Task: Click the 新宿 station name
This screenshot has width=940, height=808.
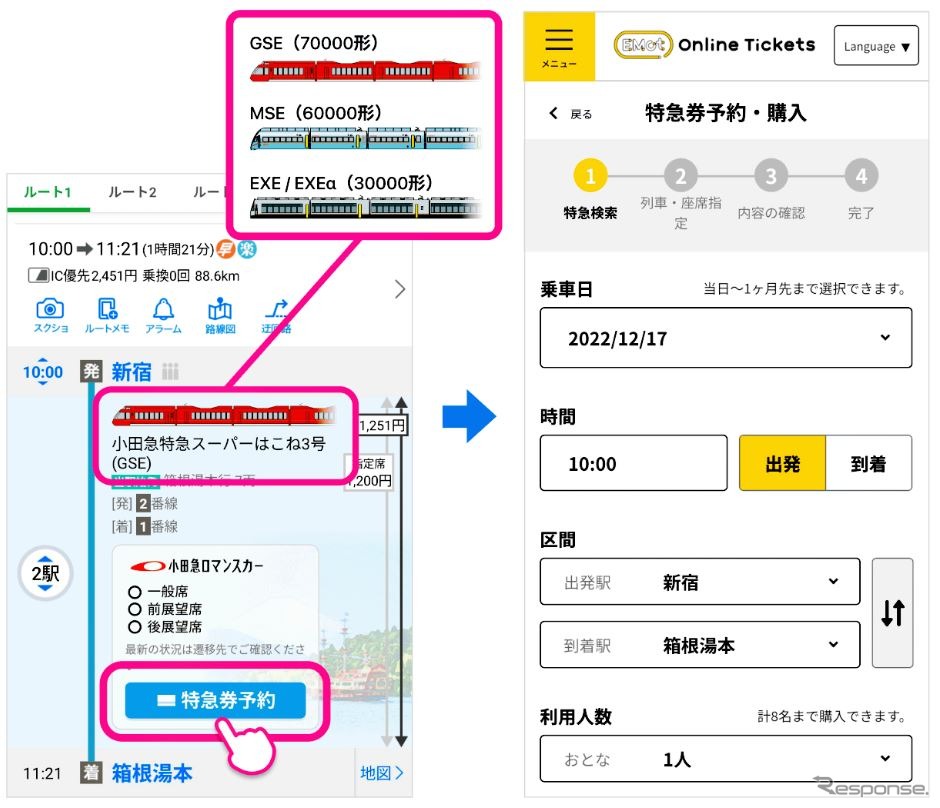Action: (x=132, y=372)
